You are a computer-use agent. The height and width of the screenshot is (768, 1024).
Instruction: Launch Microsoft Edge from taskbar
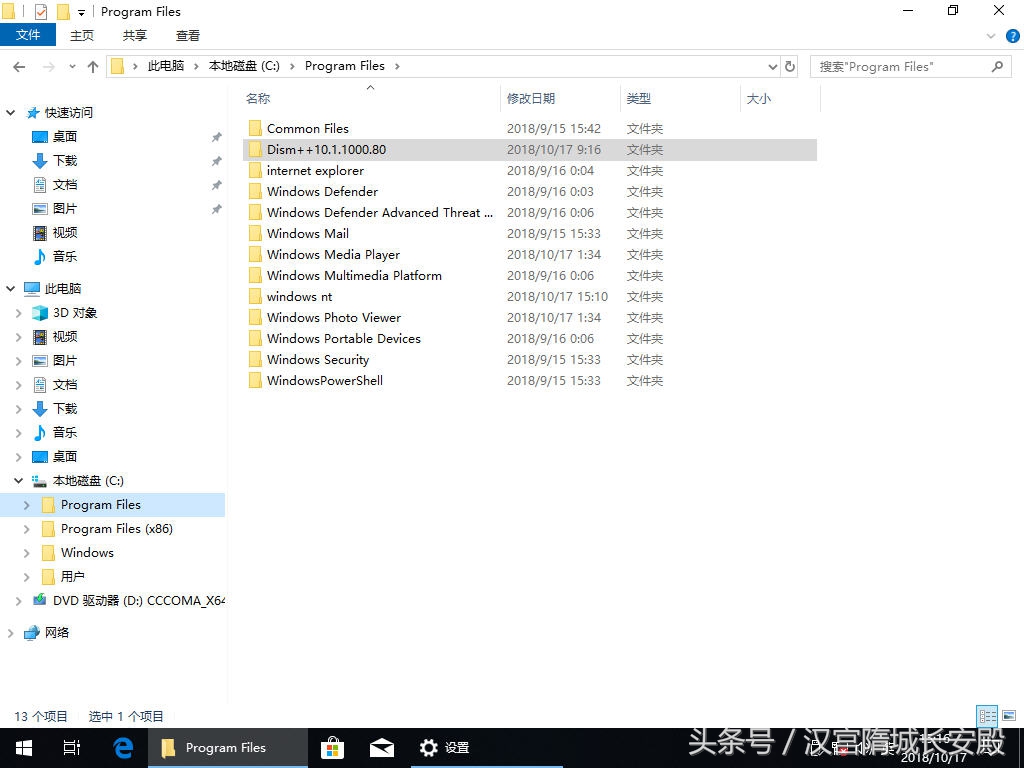tap(122, 748)
